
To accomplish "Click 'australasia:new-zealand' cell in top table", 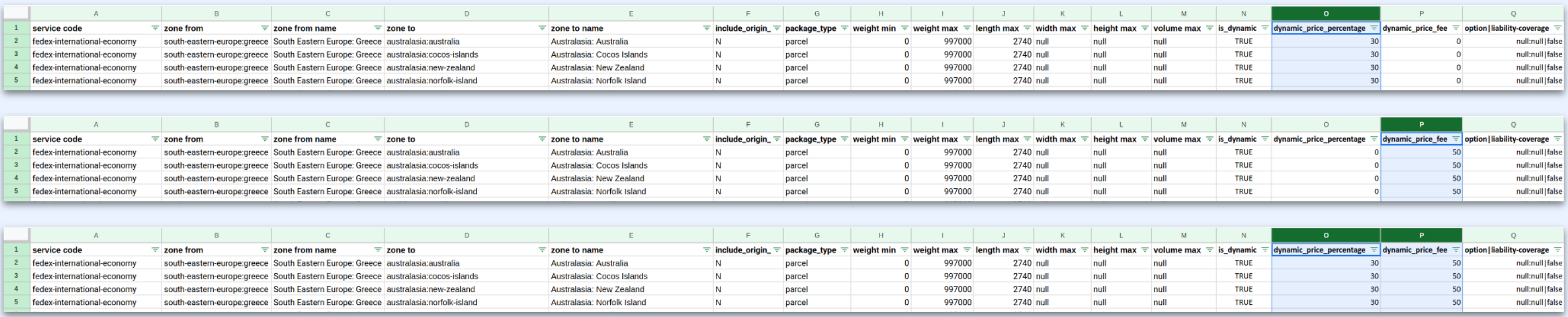I will point(430,67).
